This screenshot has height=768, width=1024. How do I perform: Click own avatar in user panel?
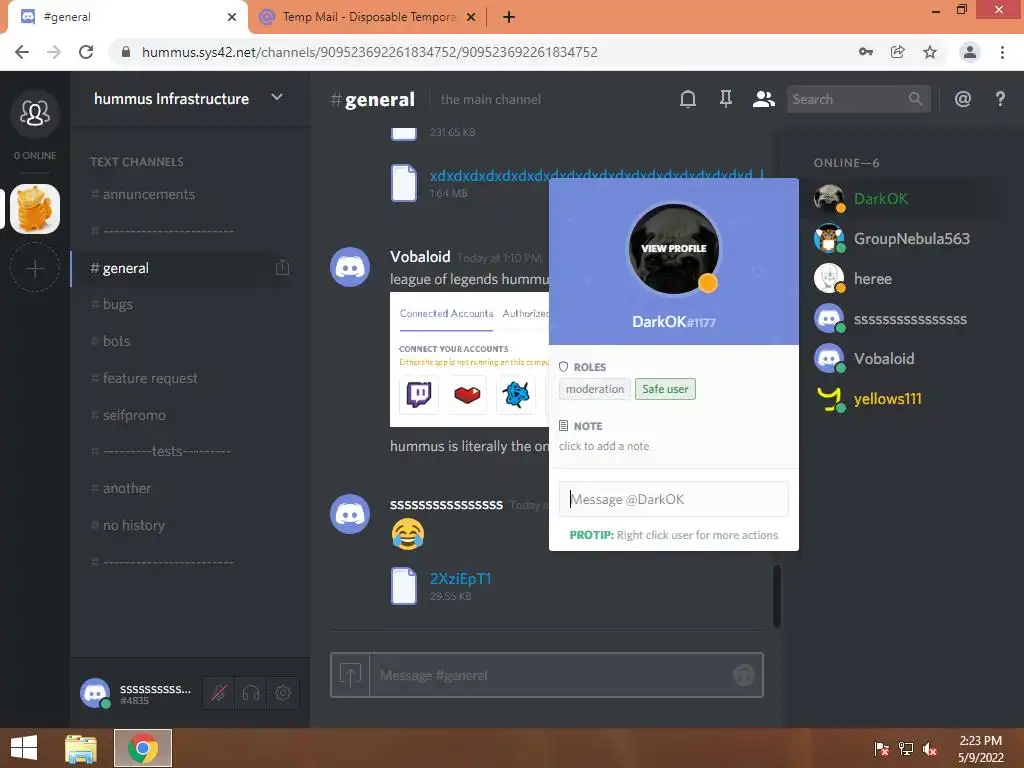click(95, 693)
